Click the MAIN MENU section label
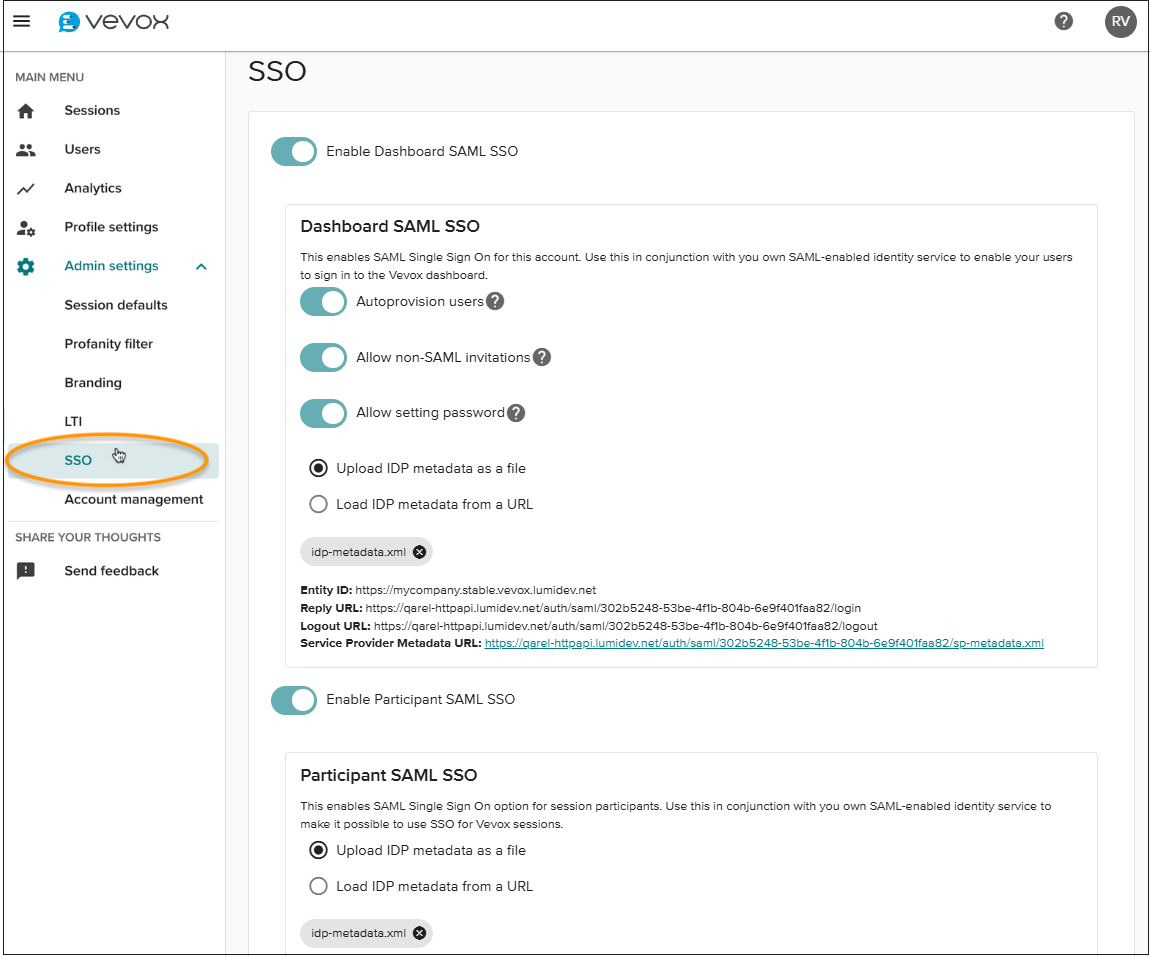 click(x=50, y=77)
